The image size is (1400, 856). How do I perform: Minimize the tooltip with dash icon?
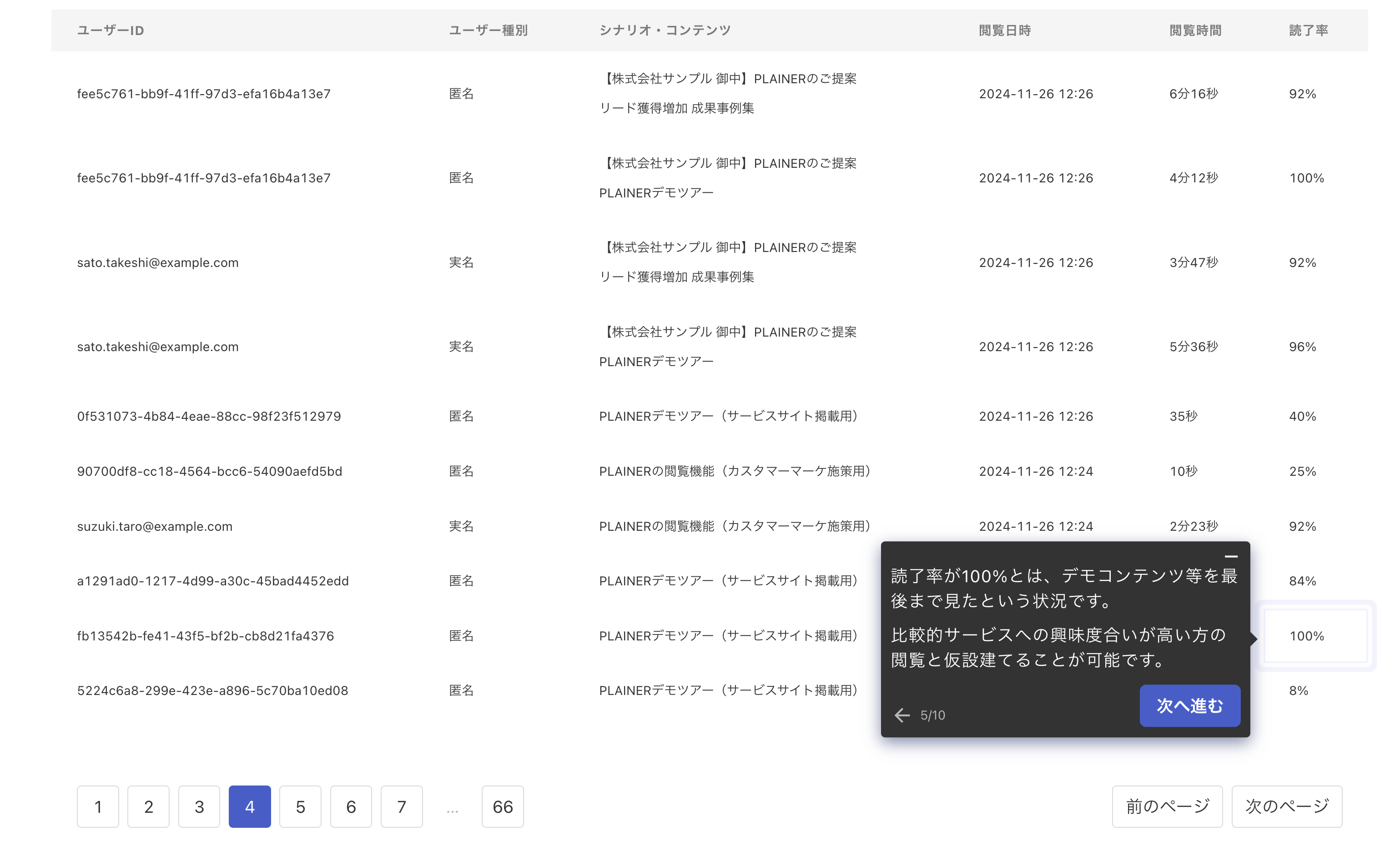coord(1231,557)
